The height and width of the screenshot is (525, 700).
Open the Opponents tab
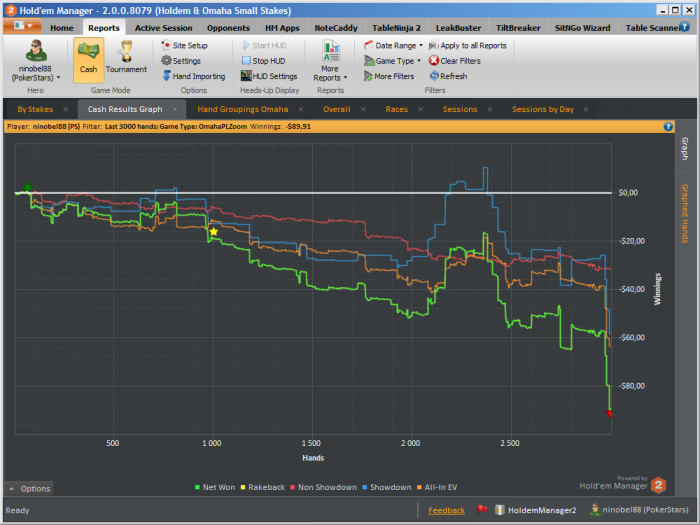click(228, 28)
